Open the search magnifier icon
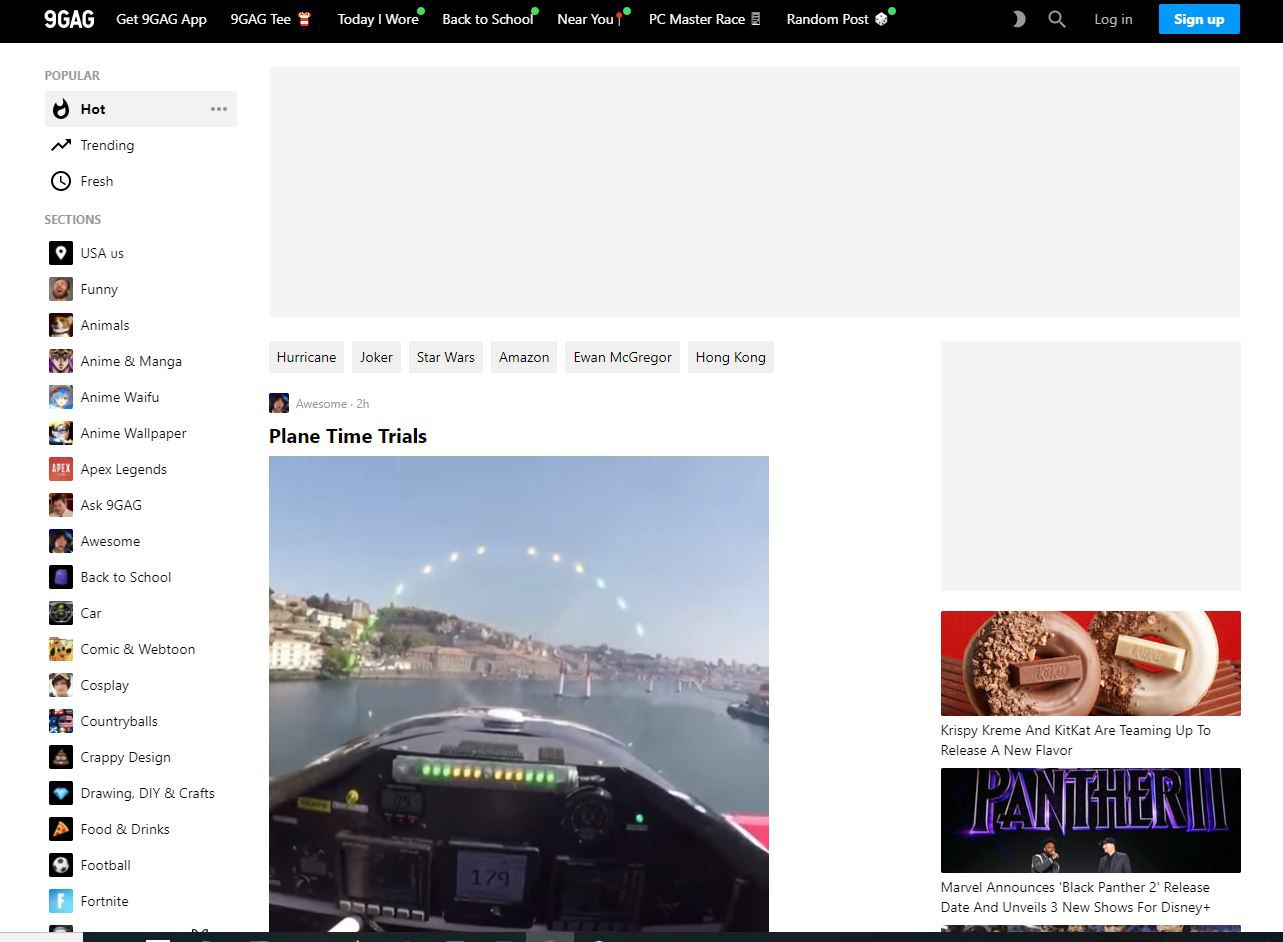The height and width of the screenshot is (942, 1283). coord(1056,19)
